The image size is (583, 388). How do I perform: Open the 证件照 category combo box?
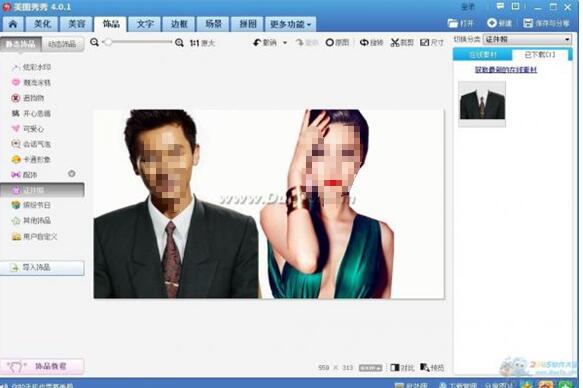click(x=527, y=39)
